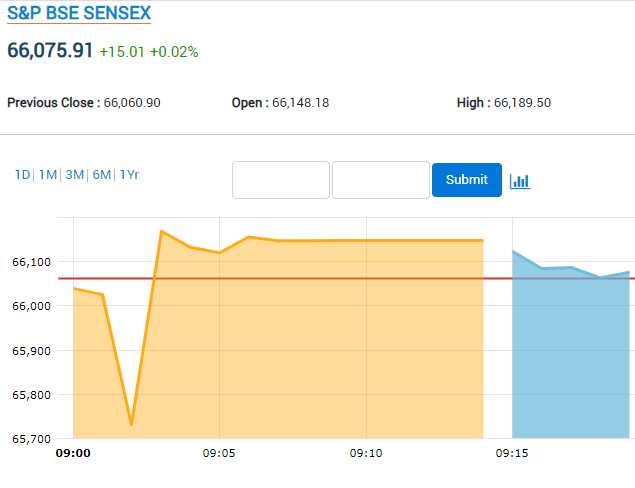This screenshot has width=635, height=488.
Task: Open the S&P BSE SENSEX title link
Action: (x=79, y=15)
